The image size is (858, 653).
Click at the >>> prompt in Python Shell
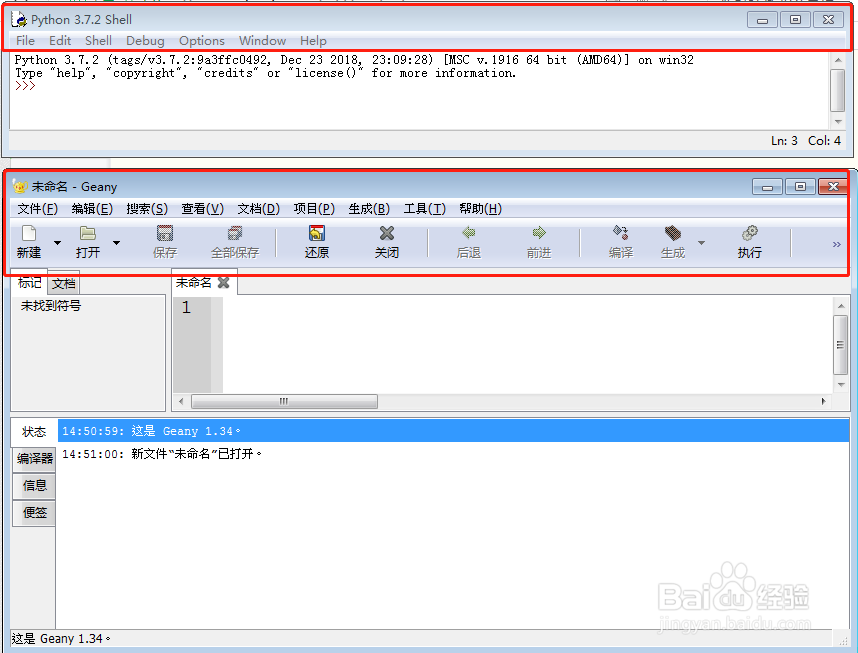(25, 86)
